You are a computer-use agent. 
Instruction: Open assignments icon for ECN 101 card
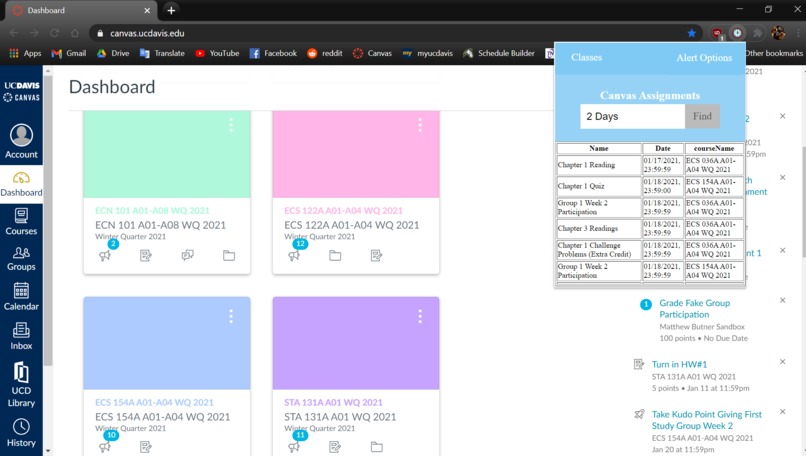tap(146, 256)
